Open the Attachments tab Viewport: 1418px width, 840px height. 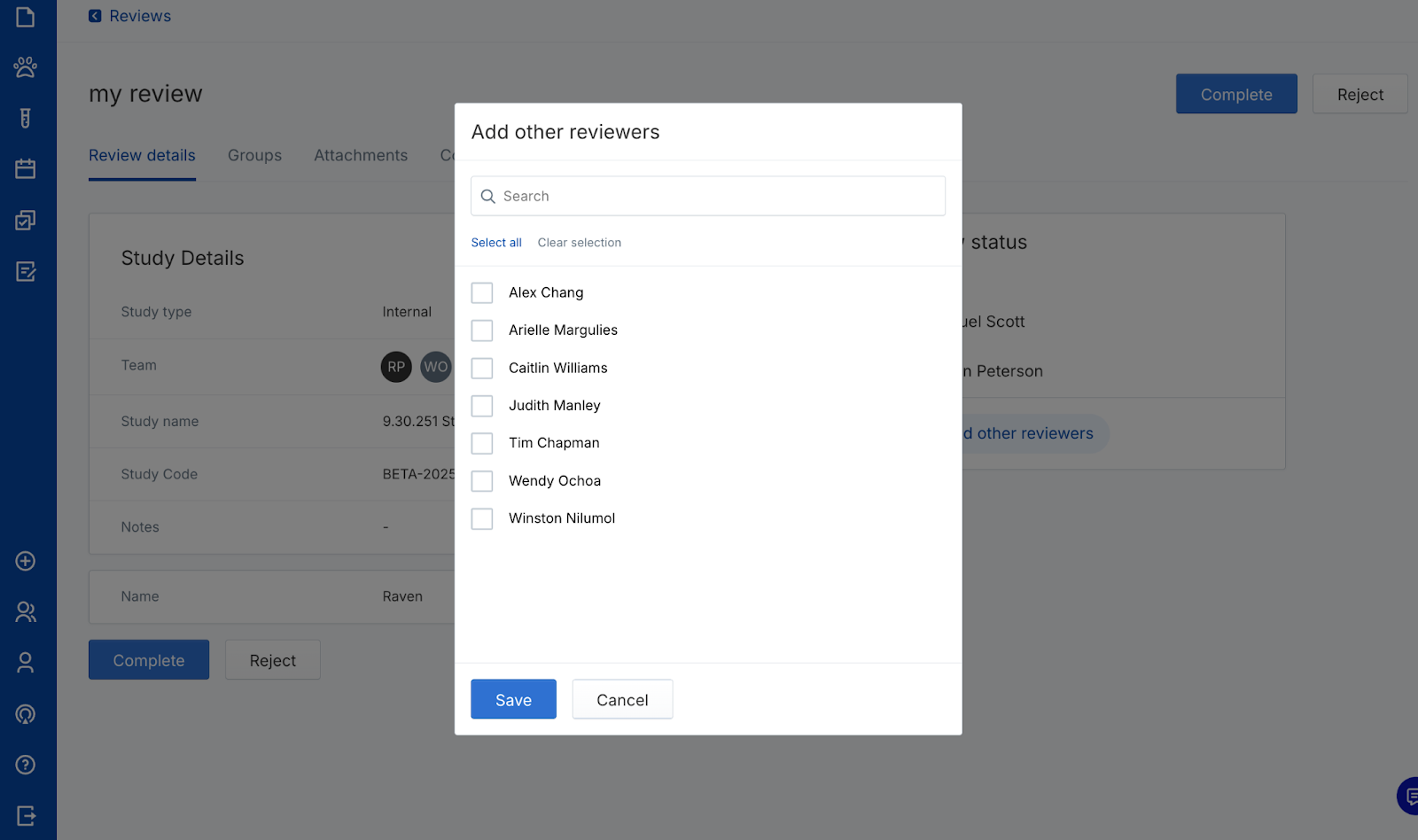point(361,155)
